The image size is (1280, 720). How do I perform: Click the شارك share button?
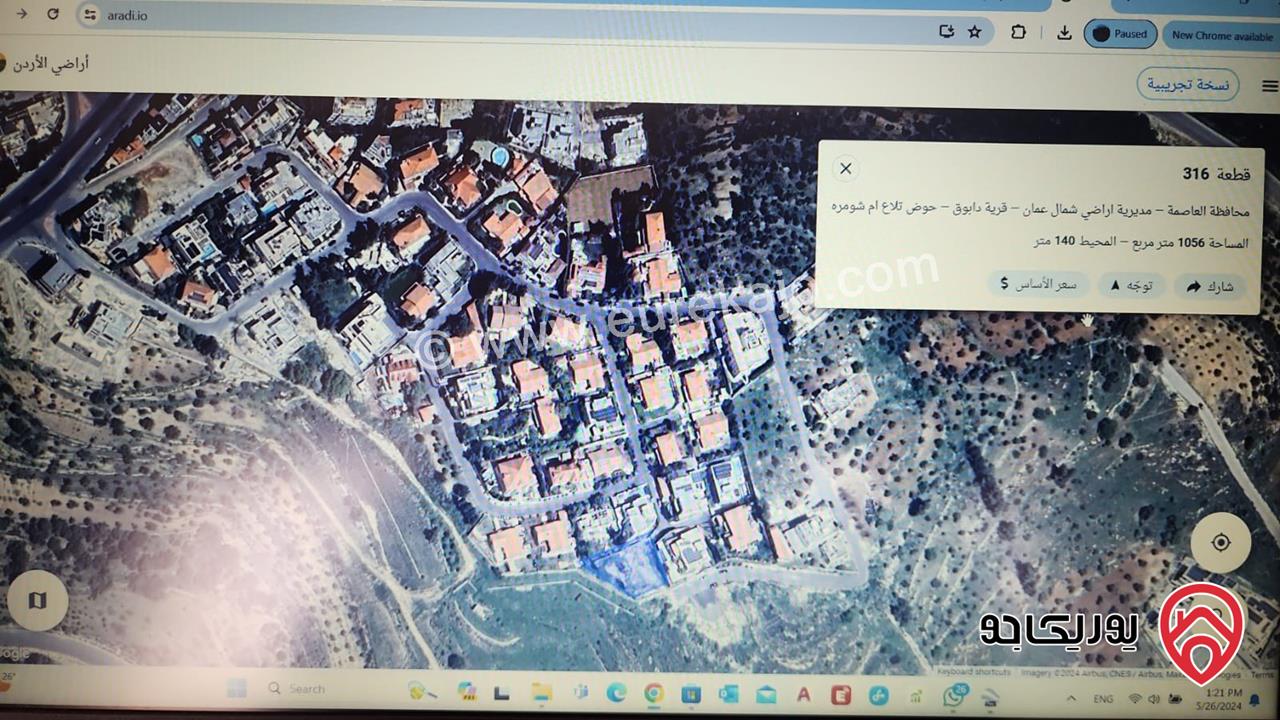click(1209, 287)
